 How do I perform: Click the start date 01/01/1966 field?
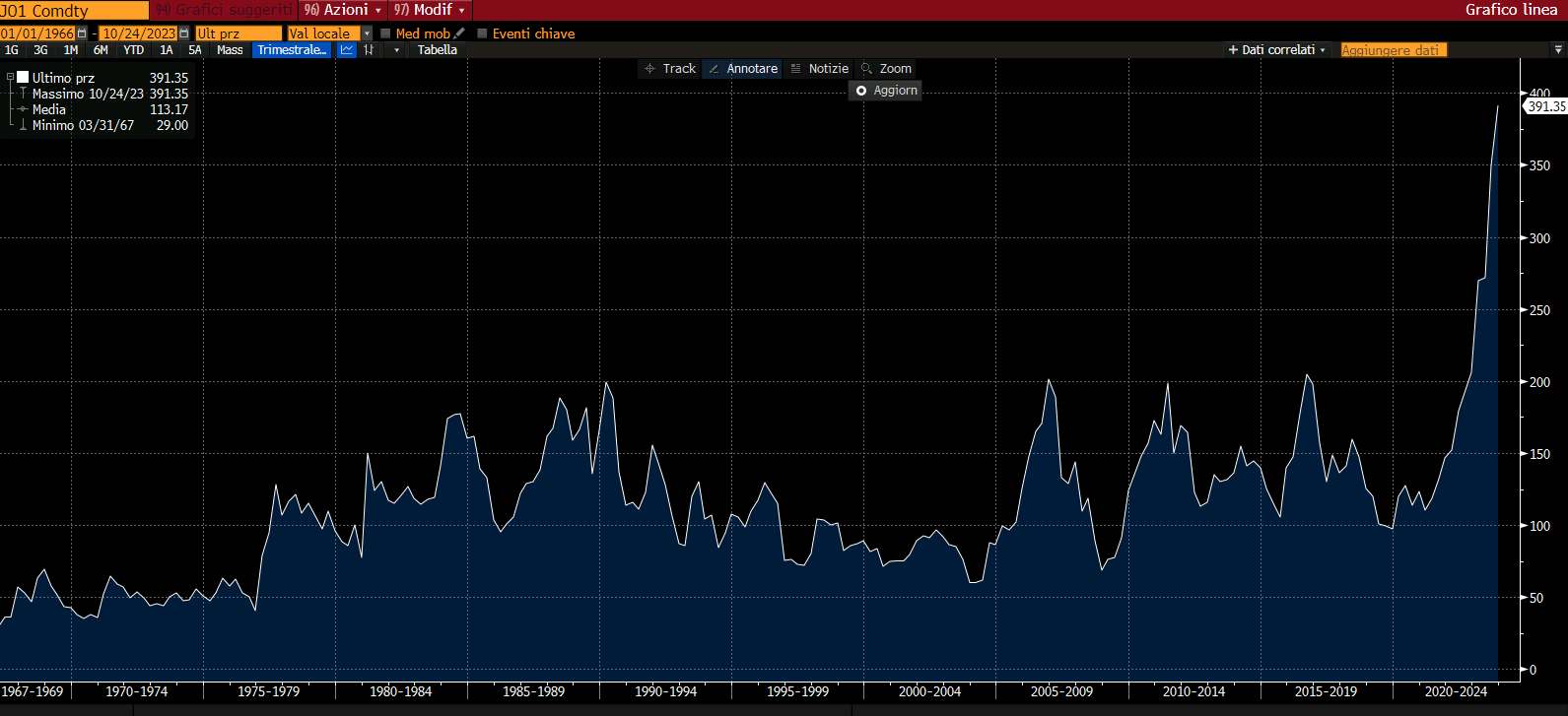pos(37,33)
